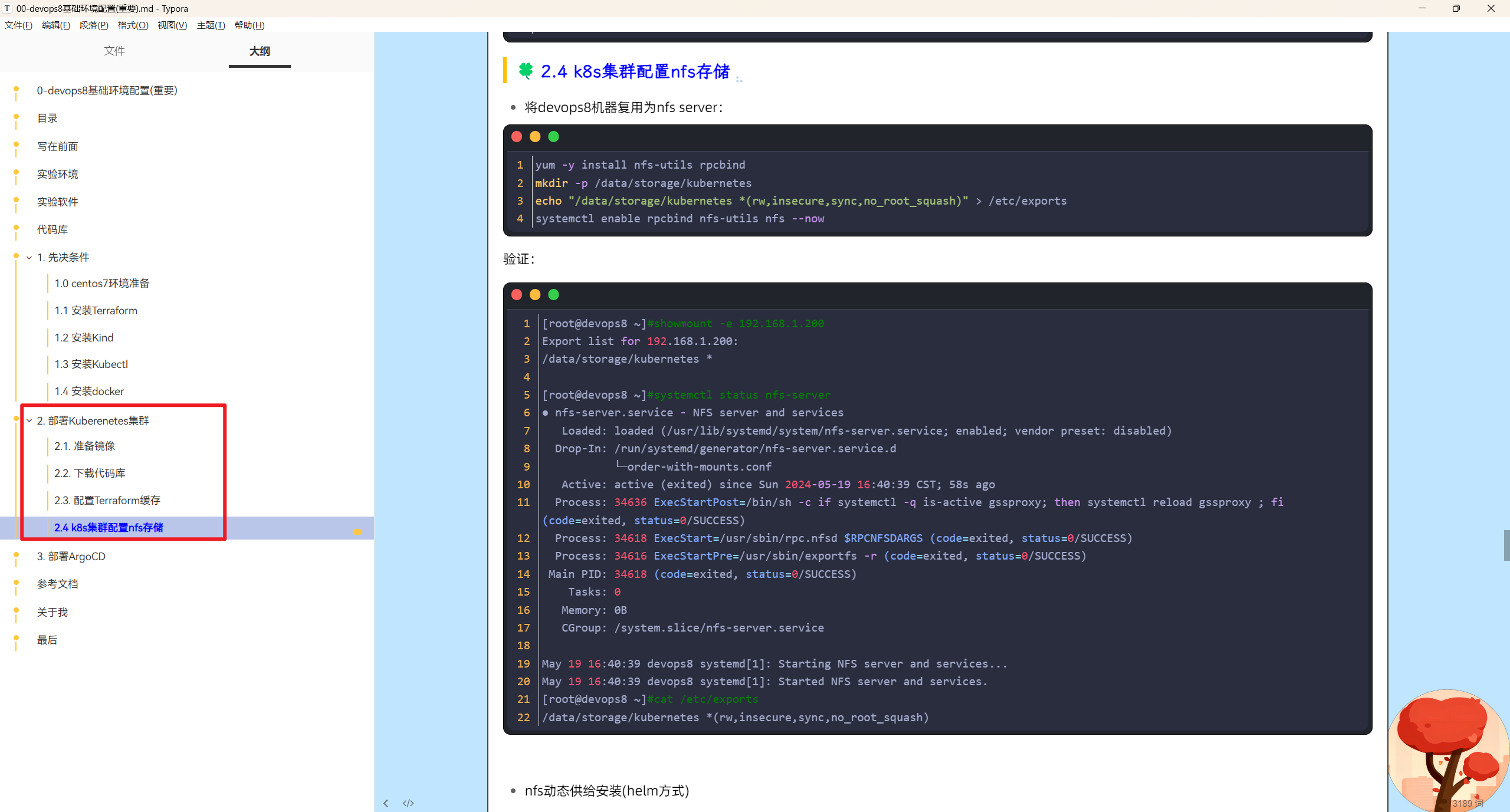
Task: Go to 参考文档 in outline
Action: [x=57, y=584]
